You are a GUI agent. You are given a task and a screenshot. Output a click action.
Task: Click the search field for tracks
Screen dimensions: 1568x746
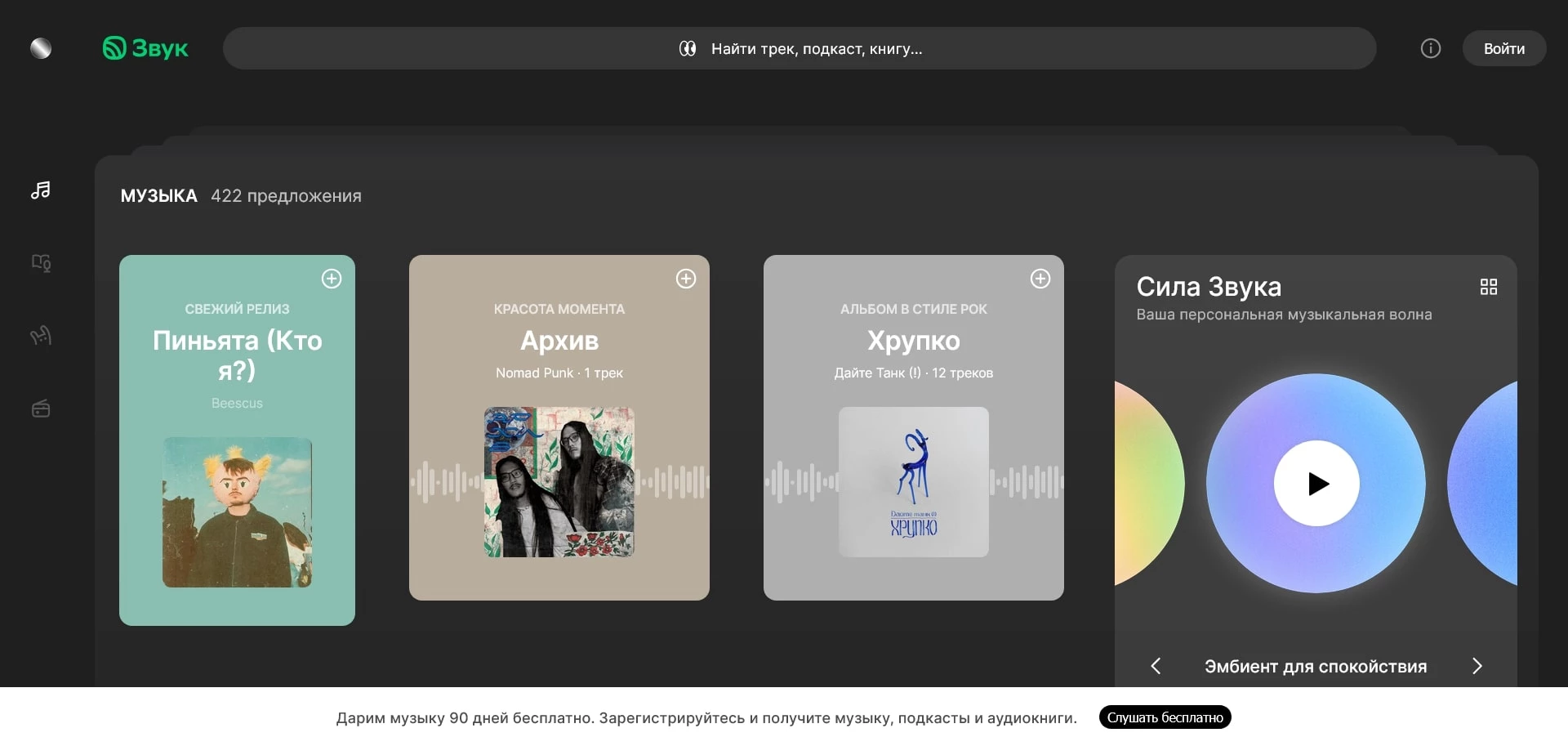click(800, 48)
